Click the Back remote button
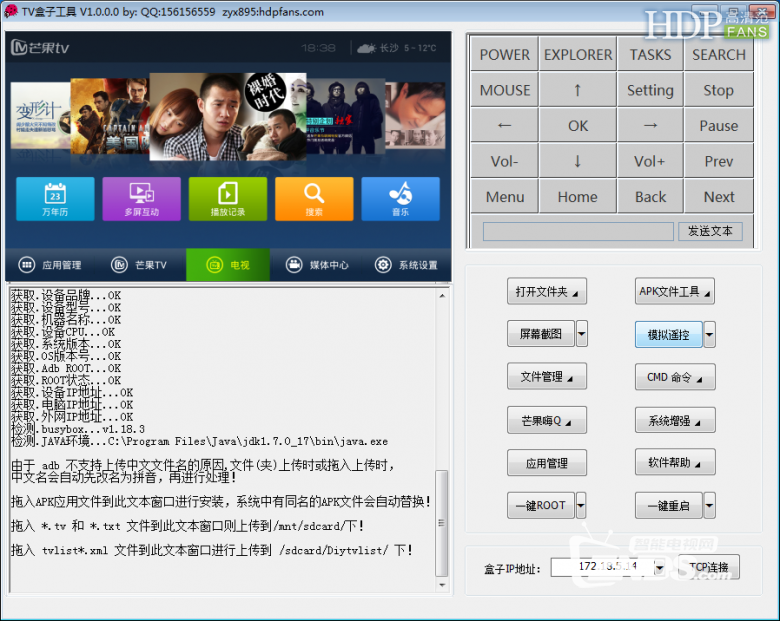Viewport: 780px width, 621px height. pyautogui.click(x=650, y=197)
